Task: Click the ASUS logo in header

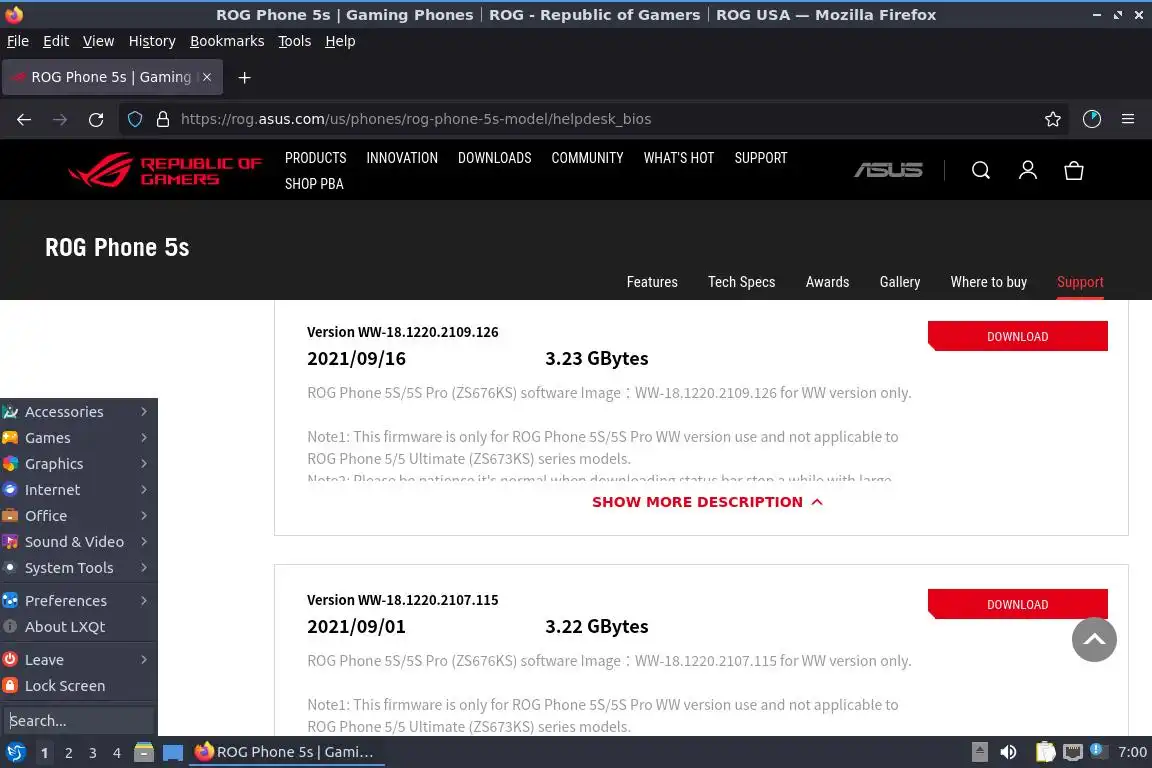Action: (888, 170)
